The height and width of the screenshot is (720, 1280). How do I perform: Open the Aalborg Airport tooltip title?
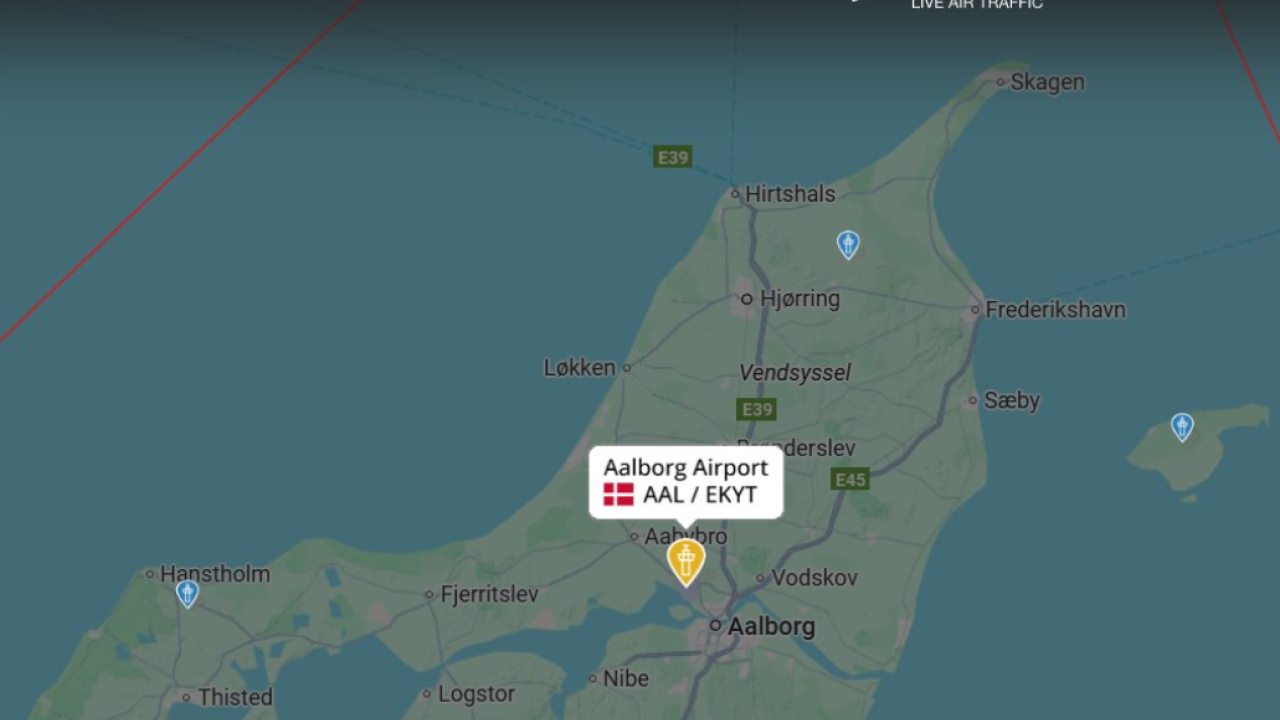coord(686,467)
